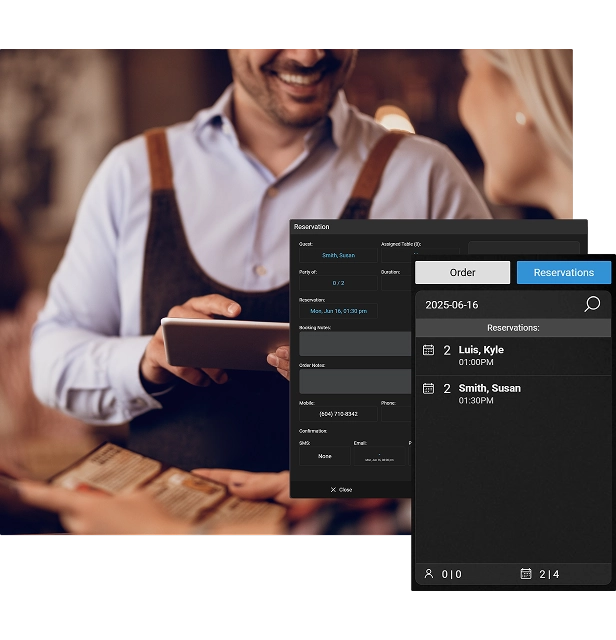Image resolution: width=616 pixels, height=640 pixels.
Task: Click the Mobile phone number field
Action: click(x=338, y=413)
